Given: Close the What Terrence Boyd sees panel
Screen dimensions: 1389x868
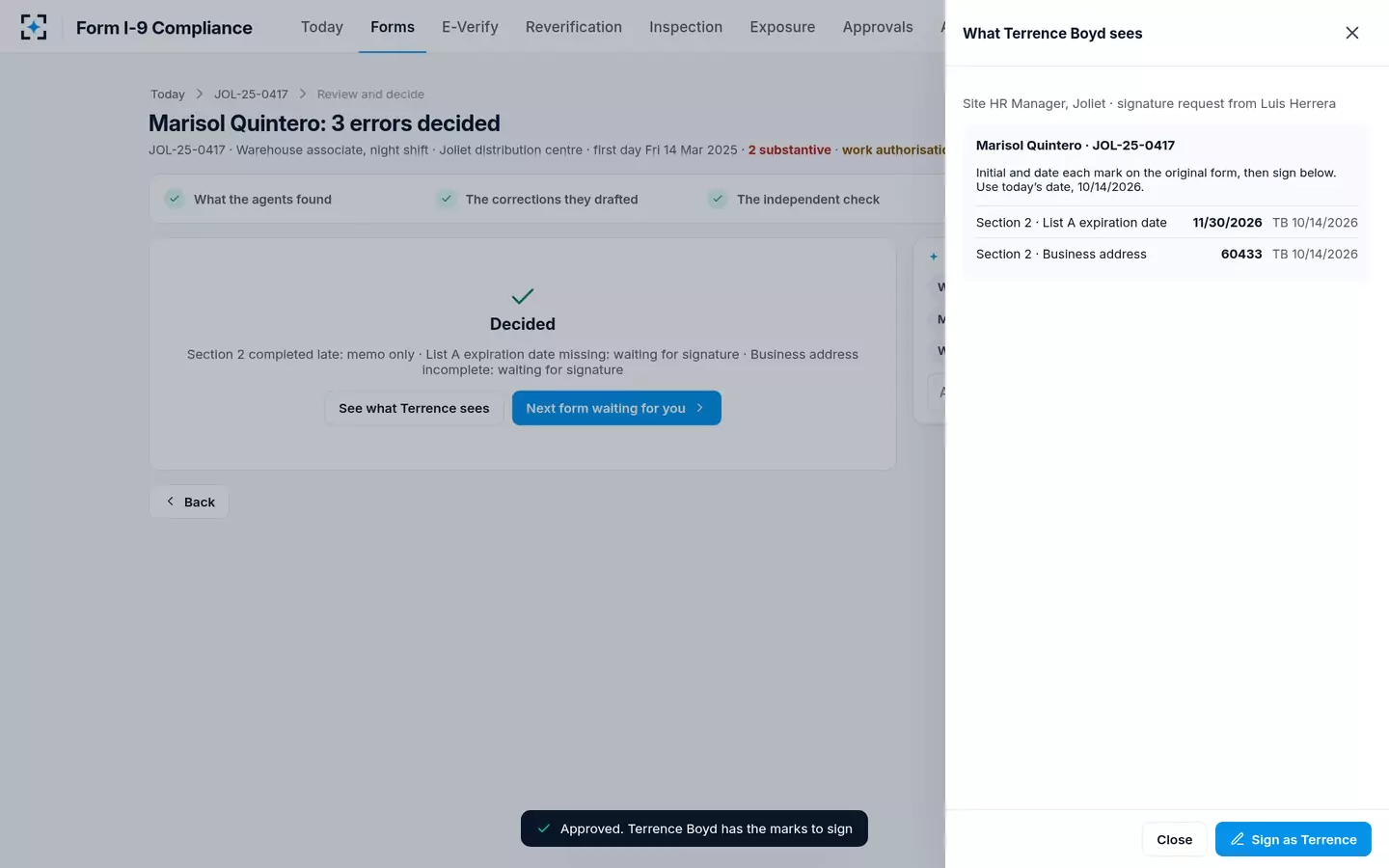Looking at the screenshot, I should (x=1351, y=33).
